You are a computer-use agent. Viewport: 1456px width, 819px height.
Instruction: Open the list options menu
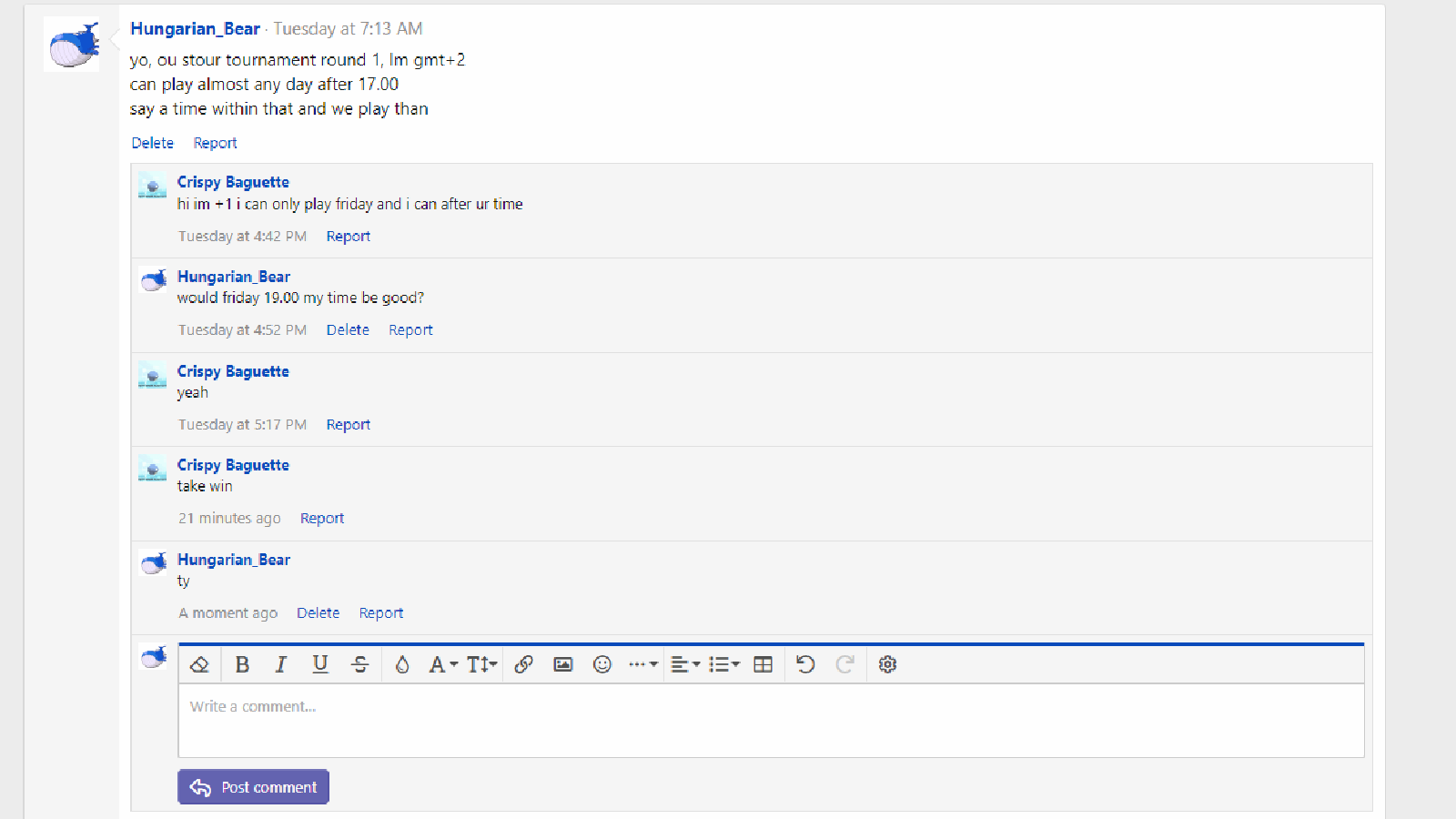(724, 664)
